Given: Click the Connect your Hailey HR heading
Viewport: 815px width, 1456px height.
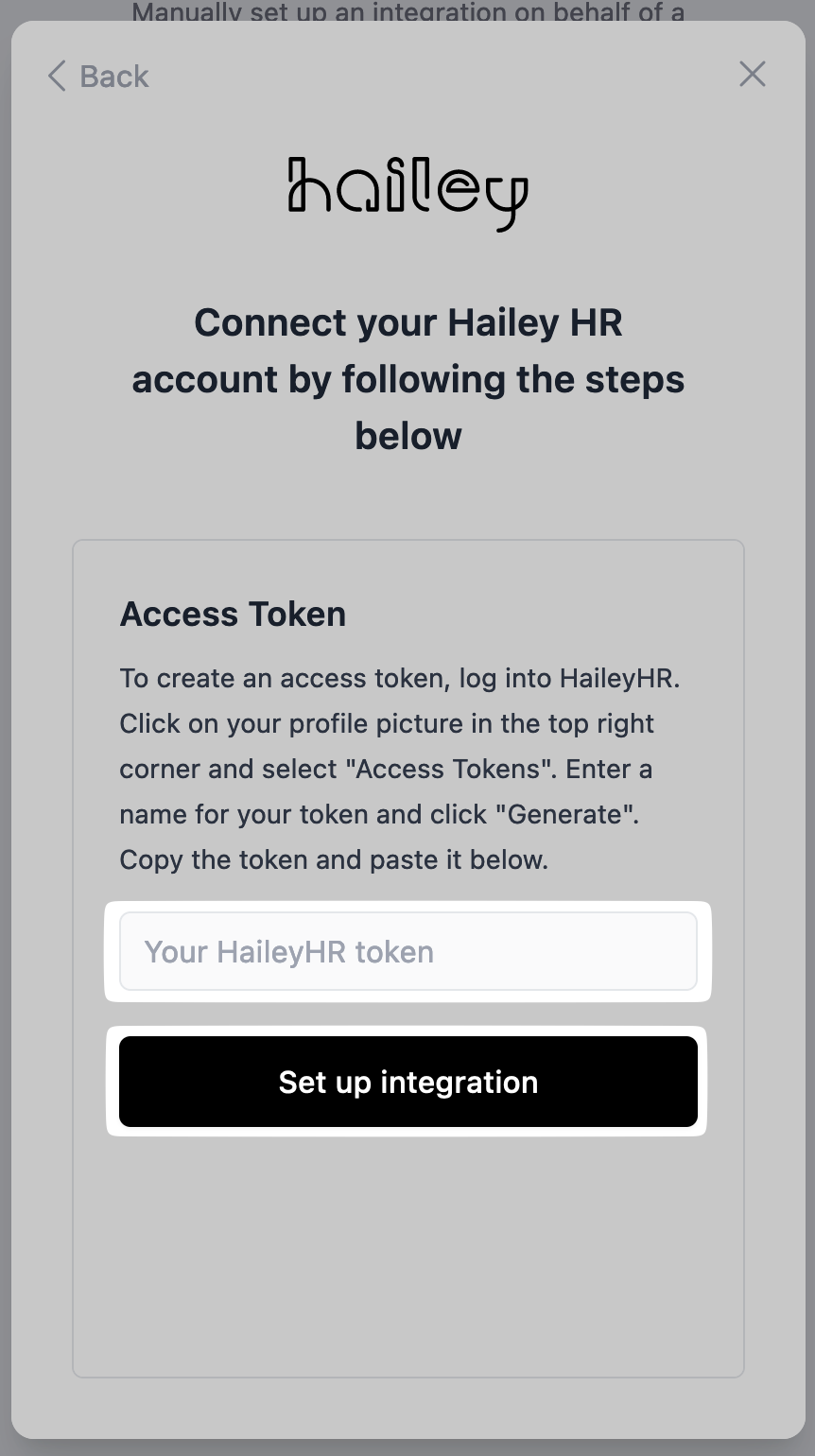Looking at the screenshot, I should (407, 323).
